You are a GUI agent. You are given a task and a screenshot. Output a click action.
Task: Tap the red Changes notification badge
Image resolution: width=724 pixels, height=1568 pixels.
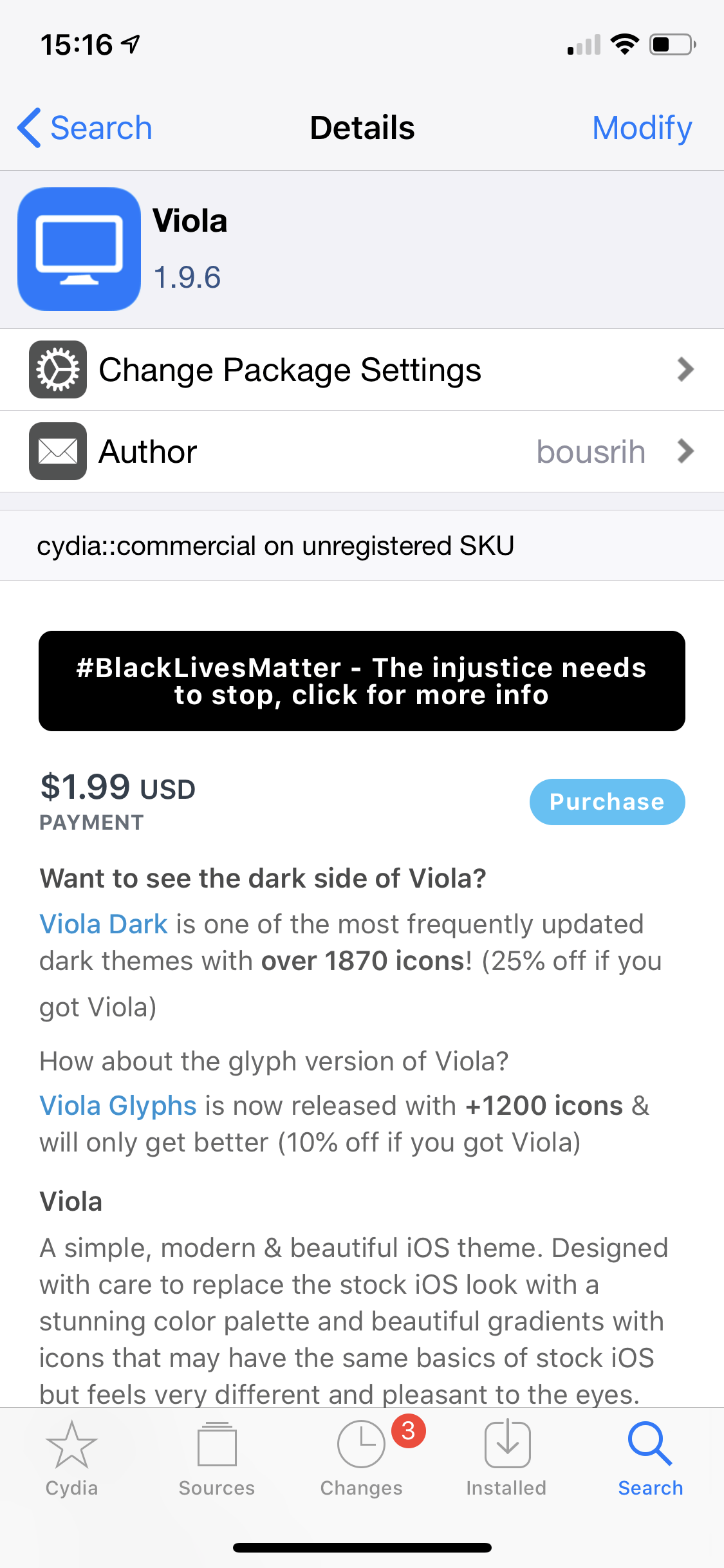click(x=408, y=1431)
